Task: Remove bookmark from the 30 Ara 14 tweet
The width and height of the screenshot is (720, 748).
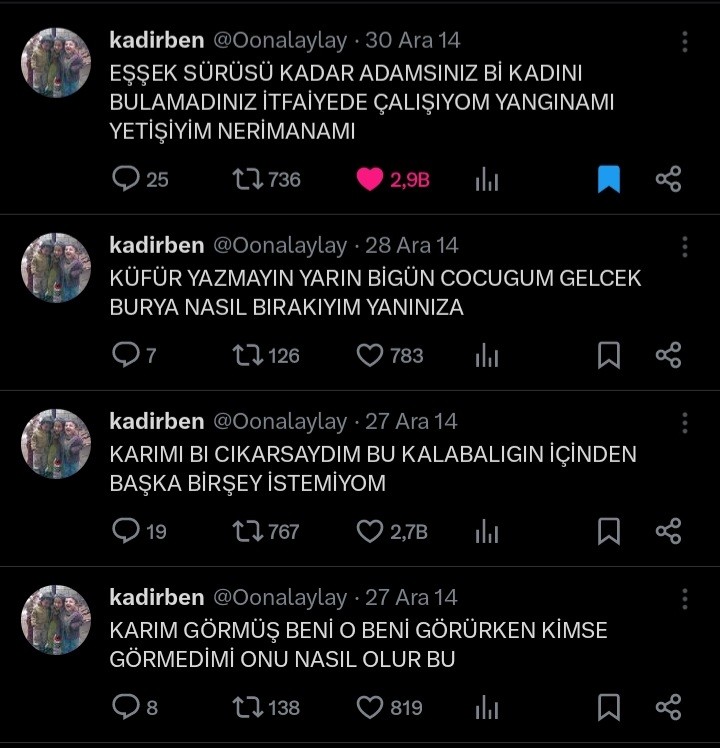Action: click(x=609, y=179)
